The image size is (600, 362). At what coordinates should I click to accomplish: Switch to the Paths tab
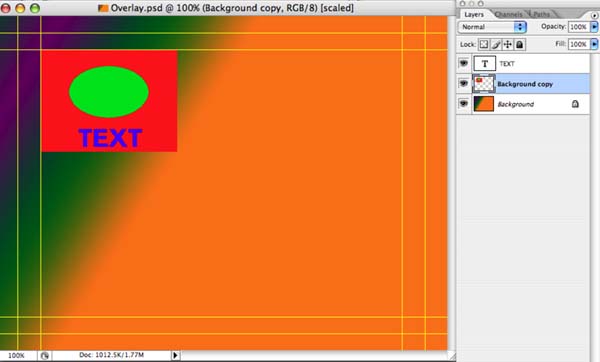pos(541,15)
